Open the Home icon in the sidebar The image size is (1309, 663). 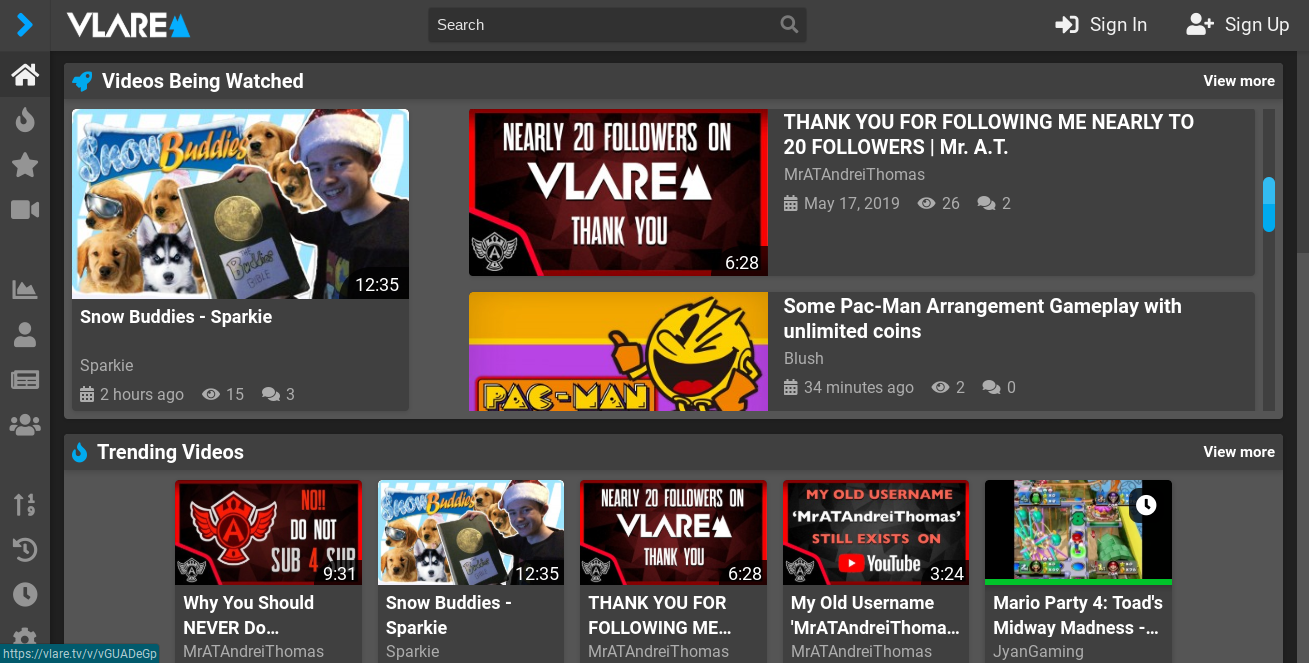25,74
